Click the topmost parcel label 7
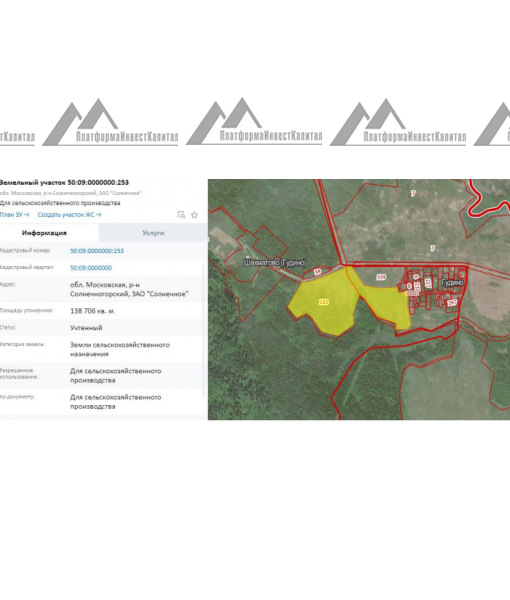 point(413,193)
